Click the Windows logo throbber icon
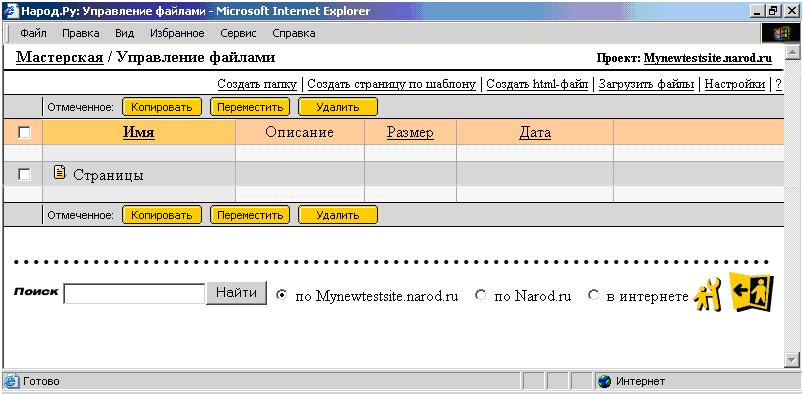The height and width of the screenshot is (394, 803). click(x=780, y=34)
